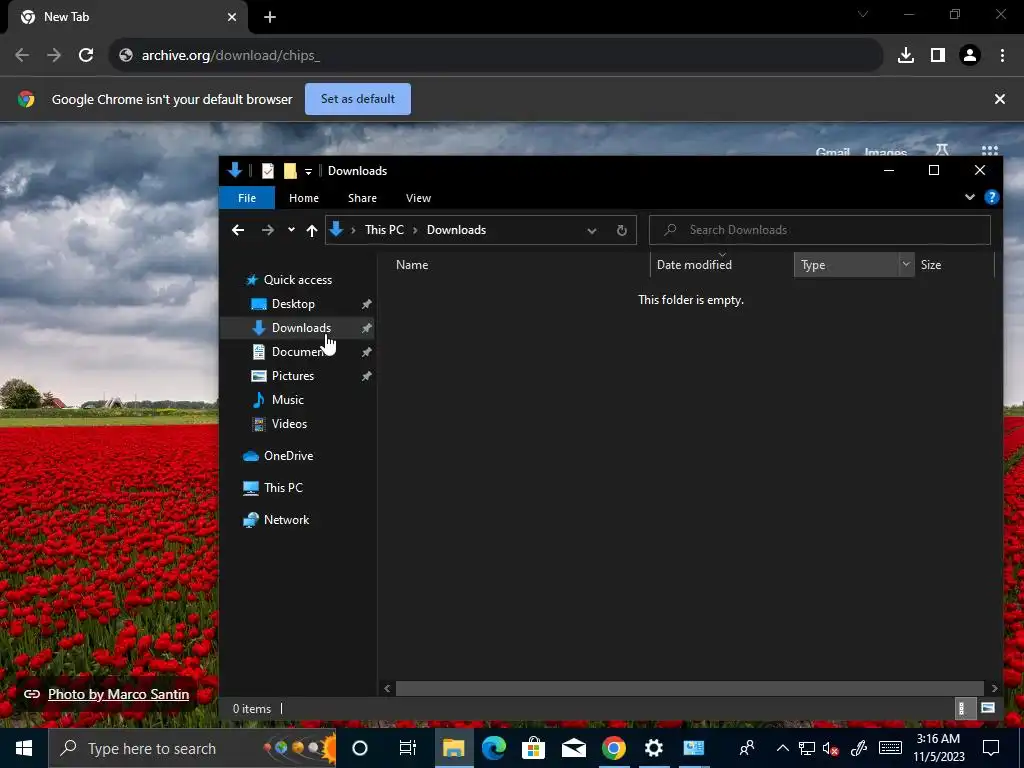Open the Windows Start button

pyautogui.click(x=24, y=748)
